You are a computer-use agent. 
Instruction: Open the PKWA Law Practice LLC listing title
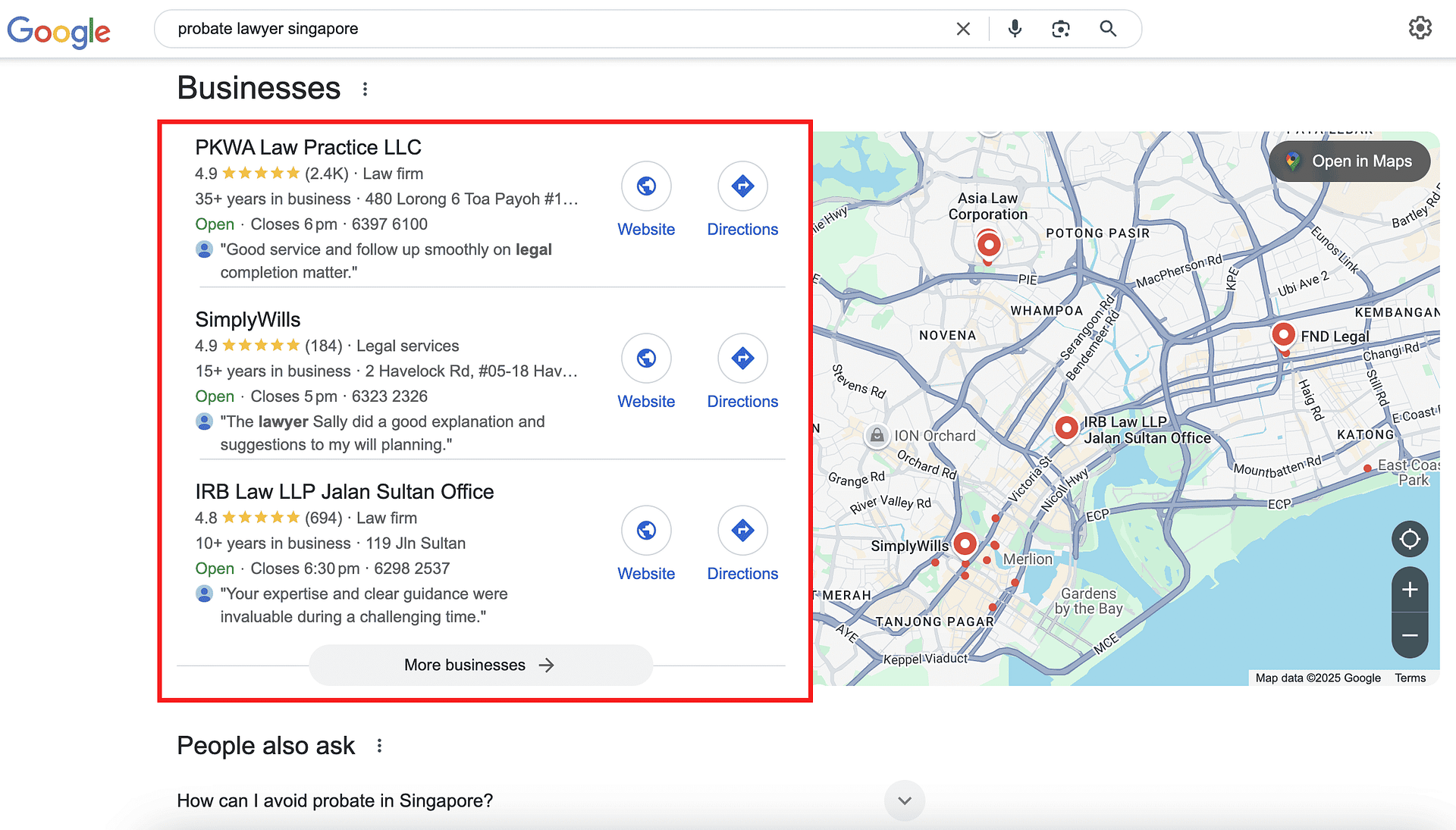308,147
